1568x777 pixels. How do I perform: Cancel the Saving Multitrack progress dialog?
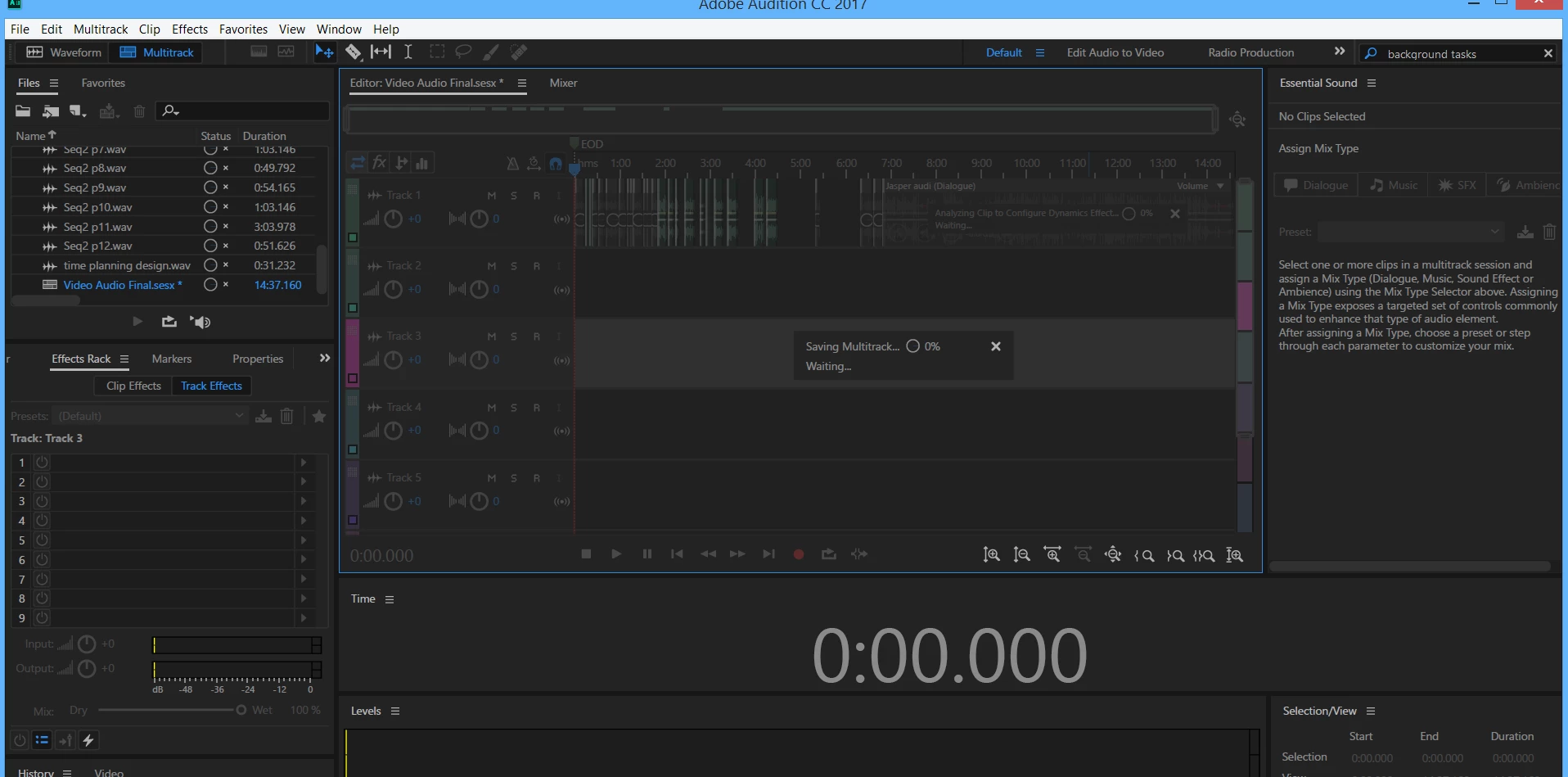pyautogui.click(x=996, y=346)
